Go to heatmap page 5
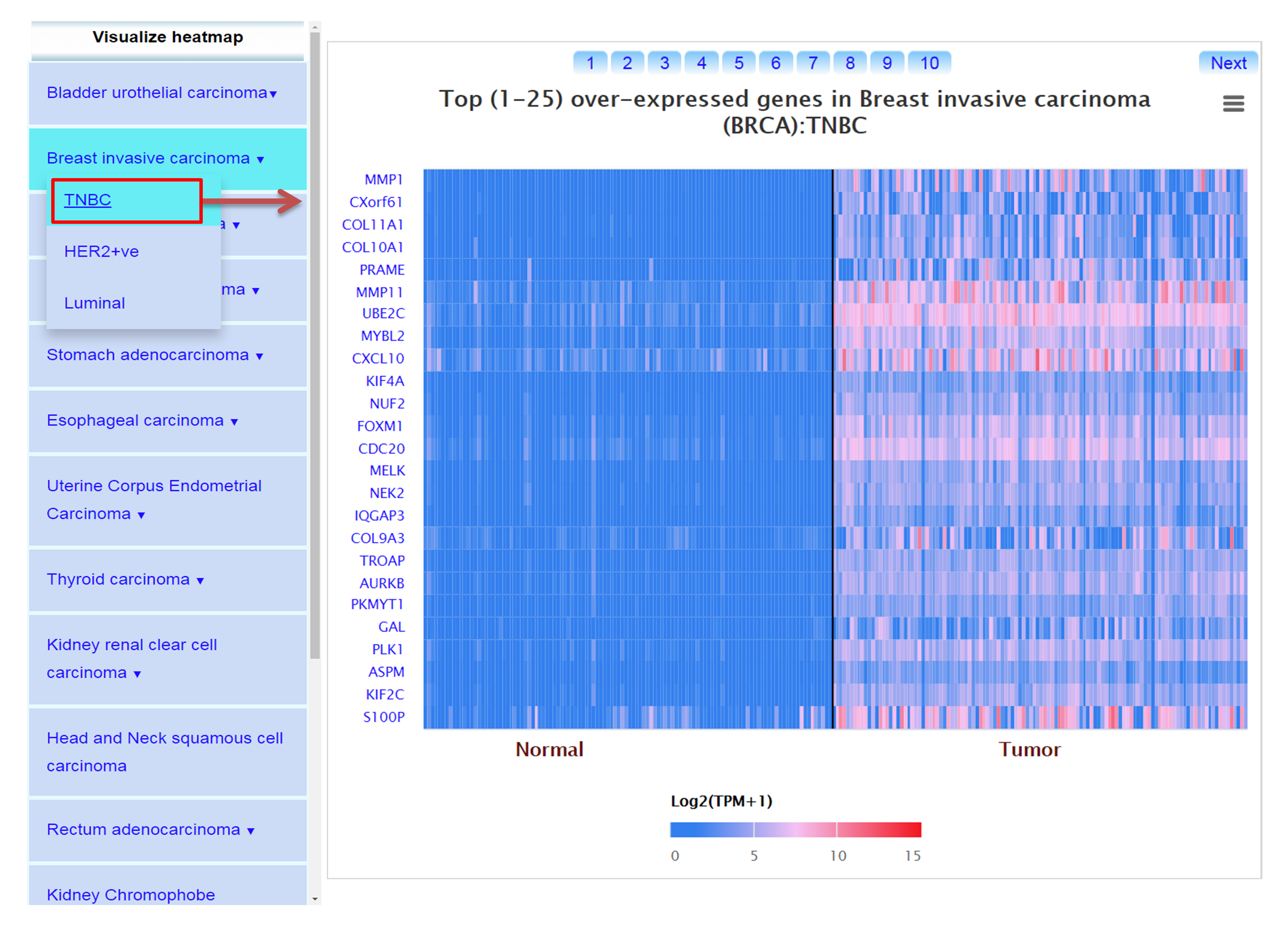1270x952 pixels. (738, 63)
